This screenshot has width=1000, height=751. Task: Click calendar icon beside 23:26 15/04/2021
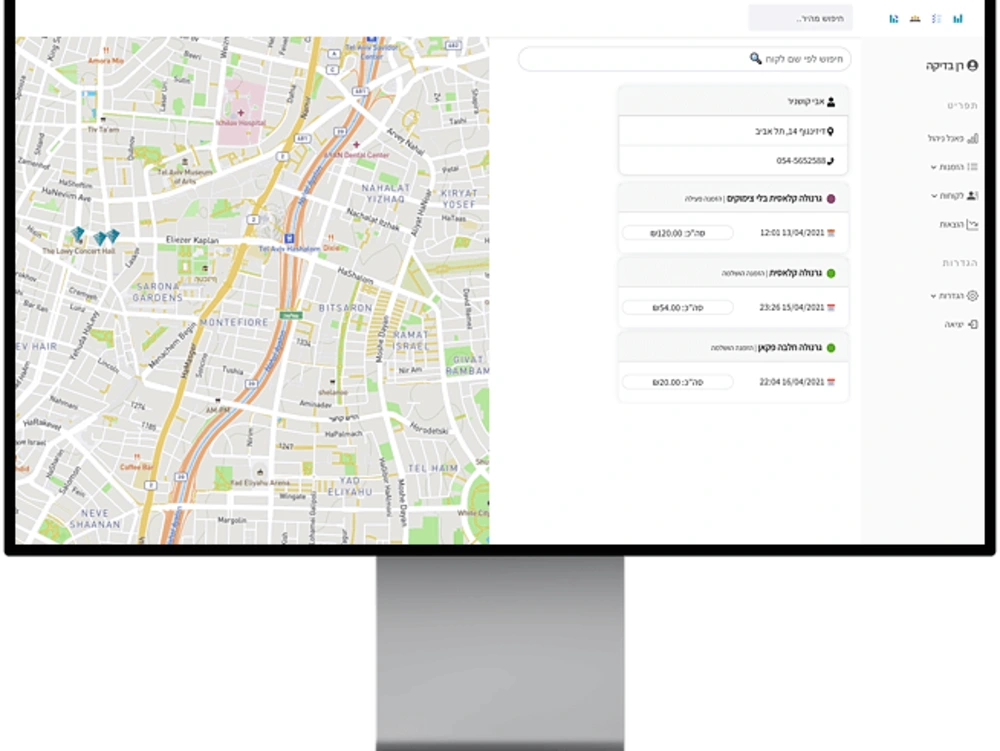point(831,308)
